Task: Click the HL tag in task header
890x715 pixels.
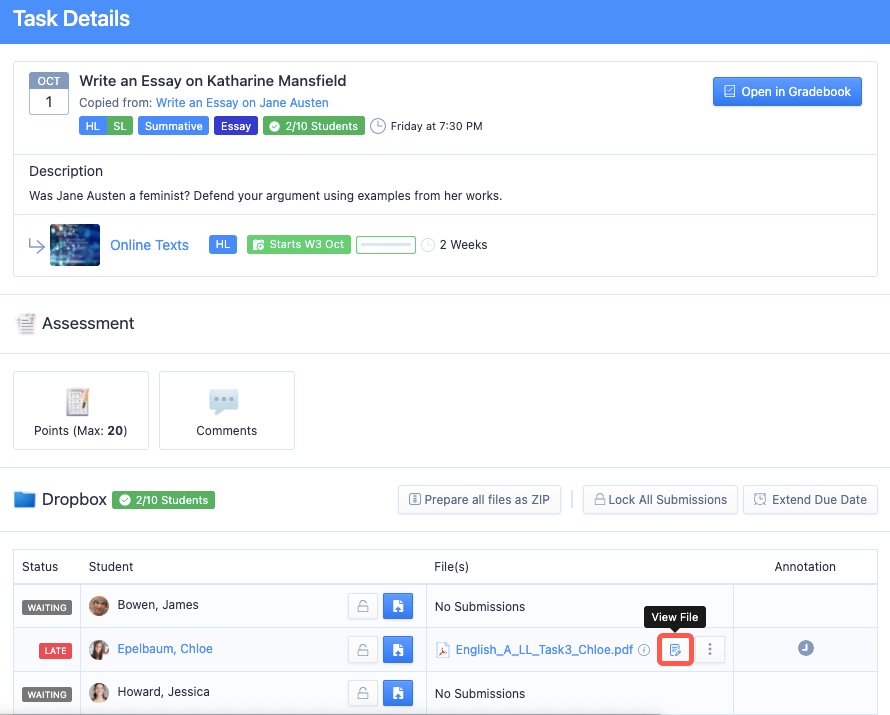Action: coord(93,126)
